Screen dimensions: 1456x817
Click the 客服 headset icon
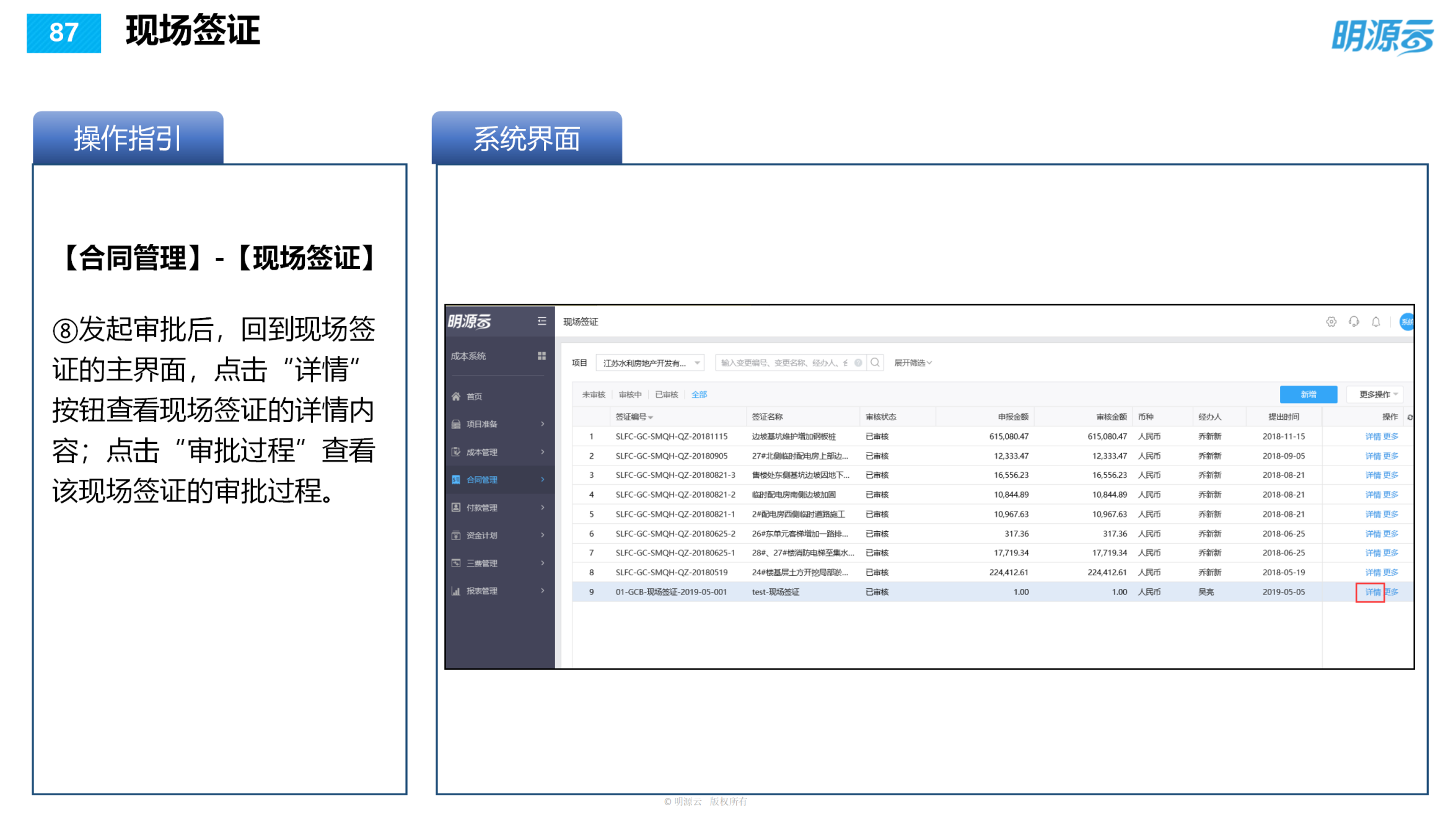point(1353,322)
